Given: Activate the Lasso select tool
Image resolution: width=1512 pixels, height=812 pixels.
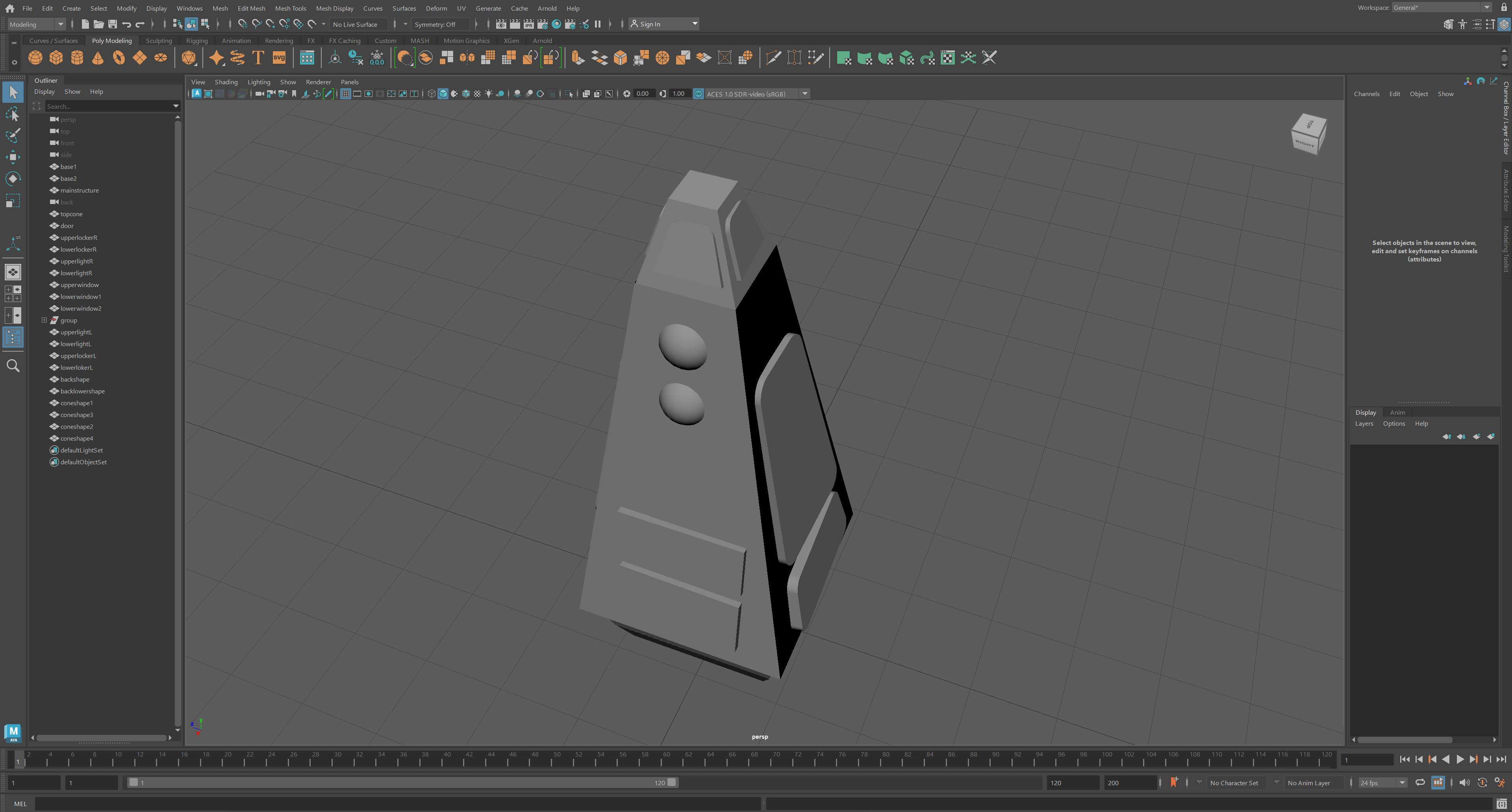Looking at the screenshot, I should [13, 114].
